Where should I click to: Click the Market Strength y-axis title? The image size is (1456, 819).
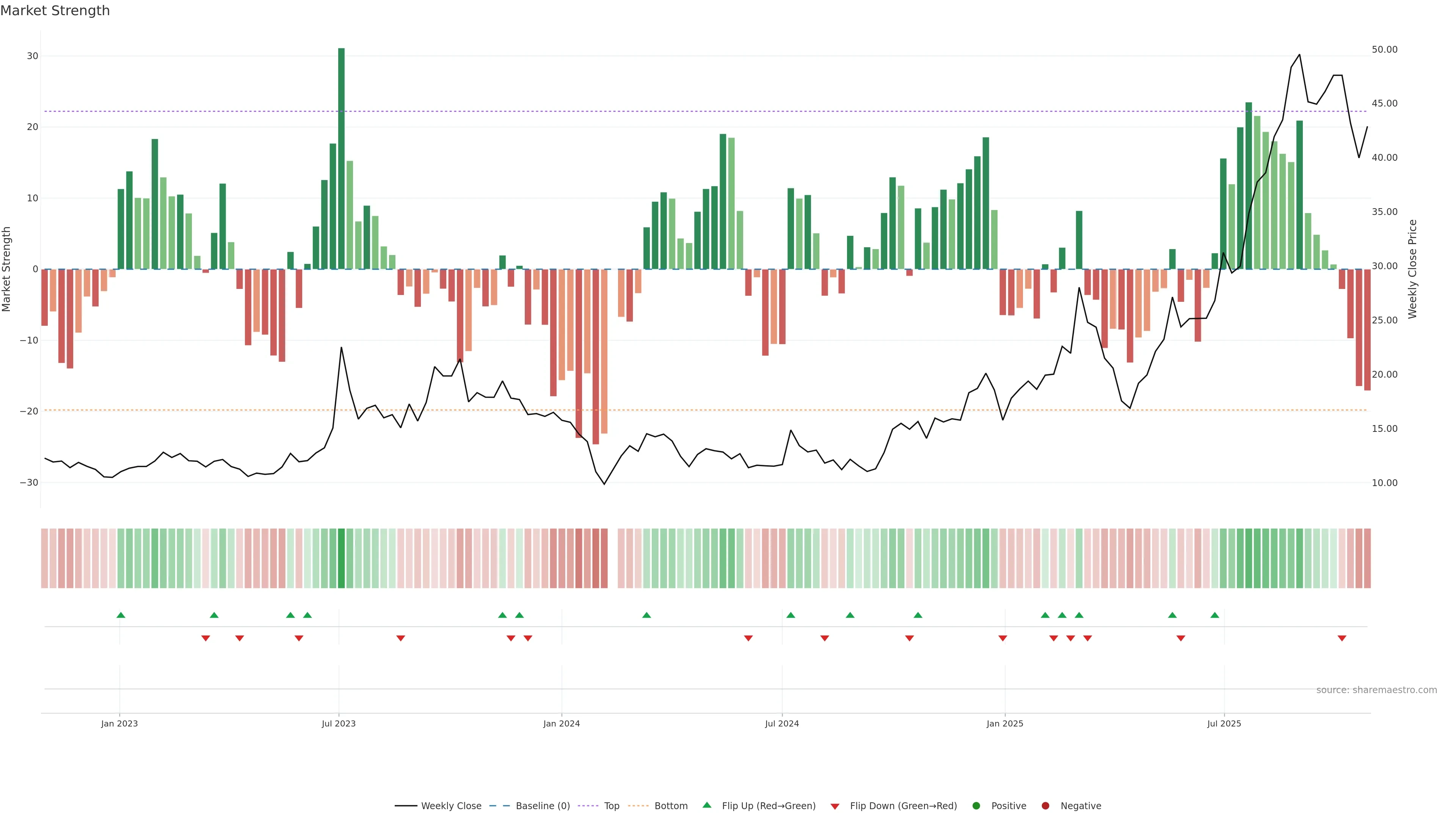coord(7,269)
